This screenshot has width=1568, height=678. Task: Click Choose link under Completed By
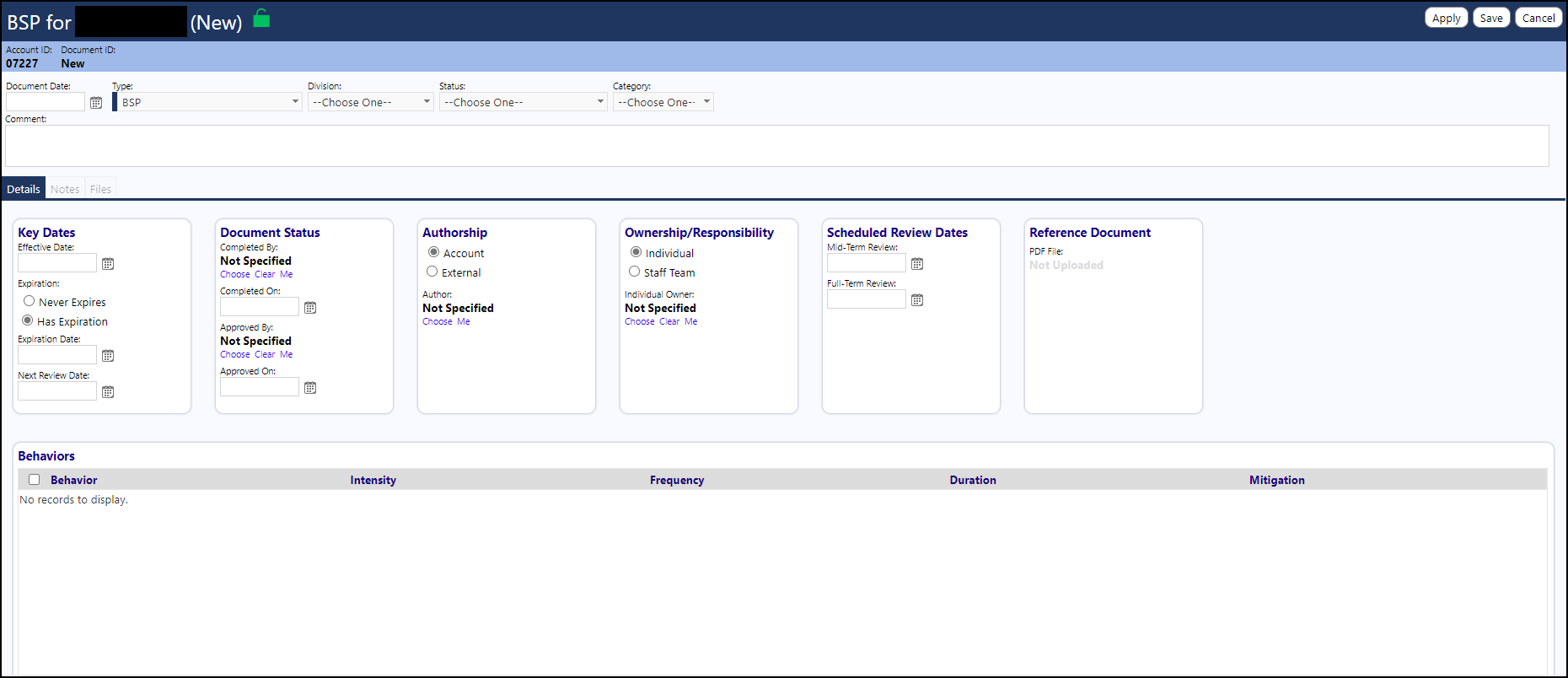(x=235, y=275)
